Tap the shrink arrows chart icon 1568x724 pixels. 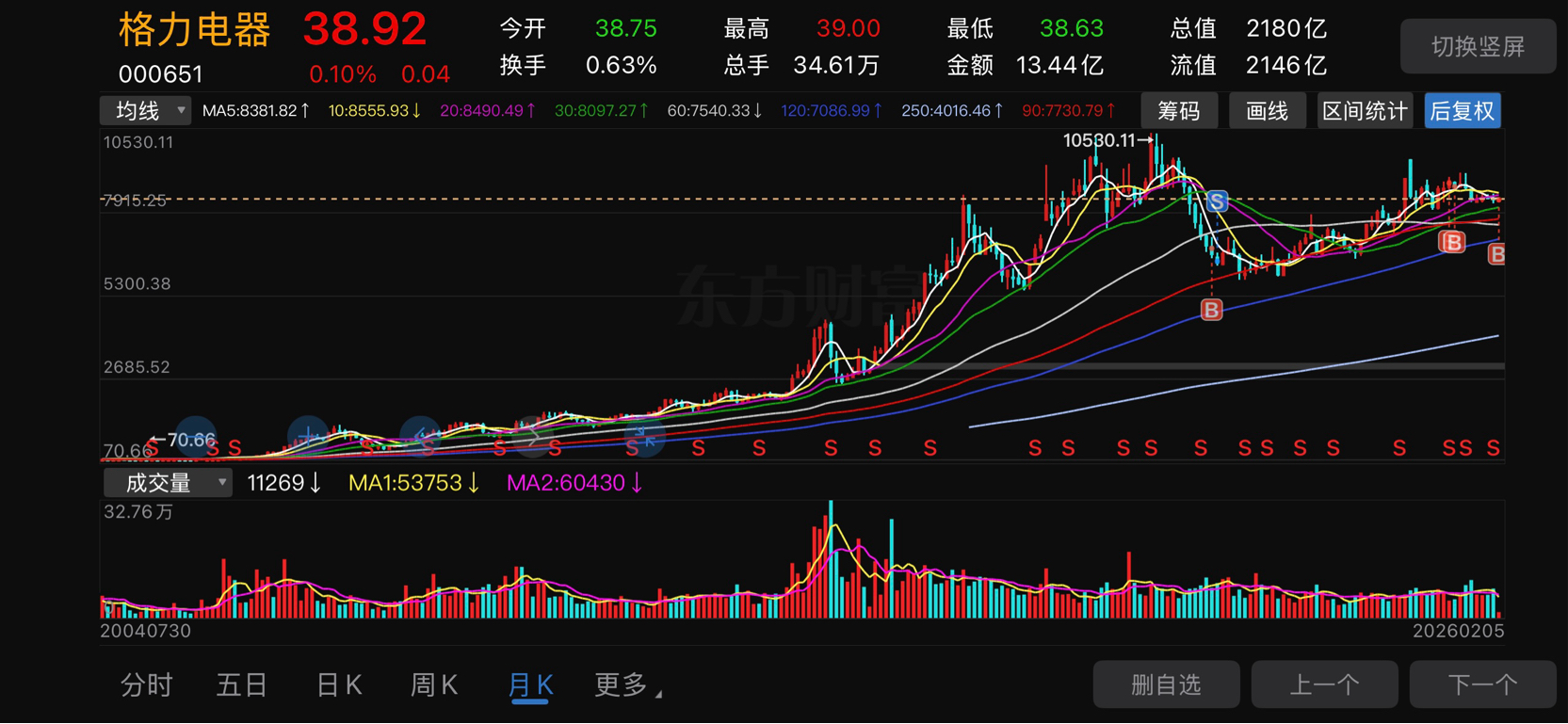[645, 438]
